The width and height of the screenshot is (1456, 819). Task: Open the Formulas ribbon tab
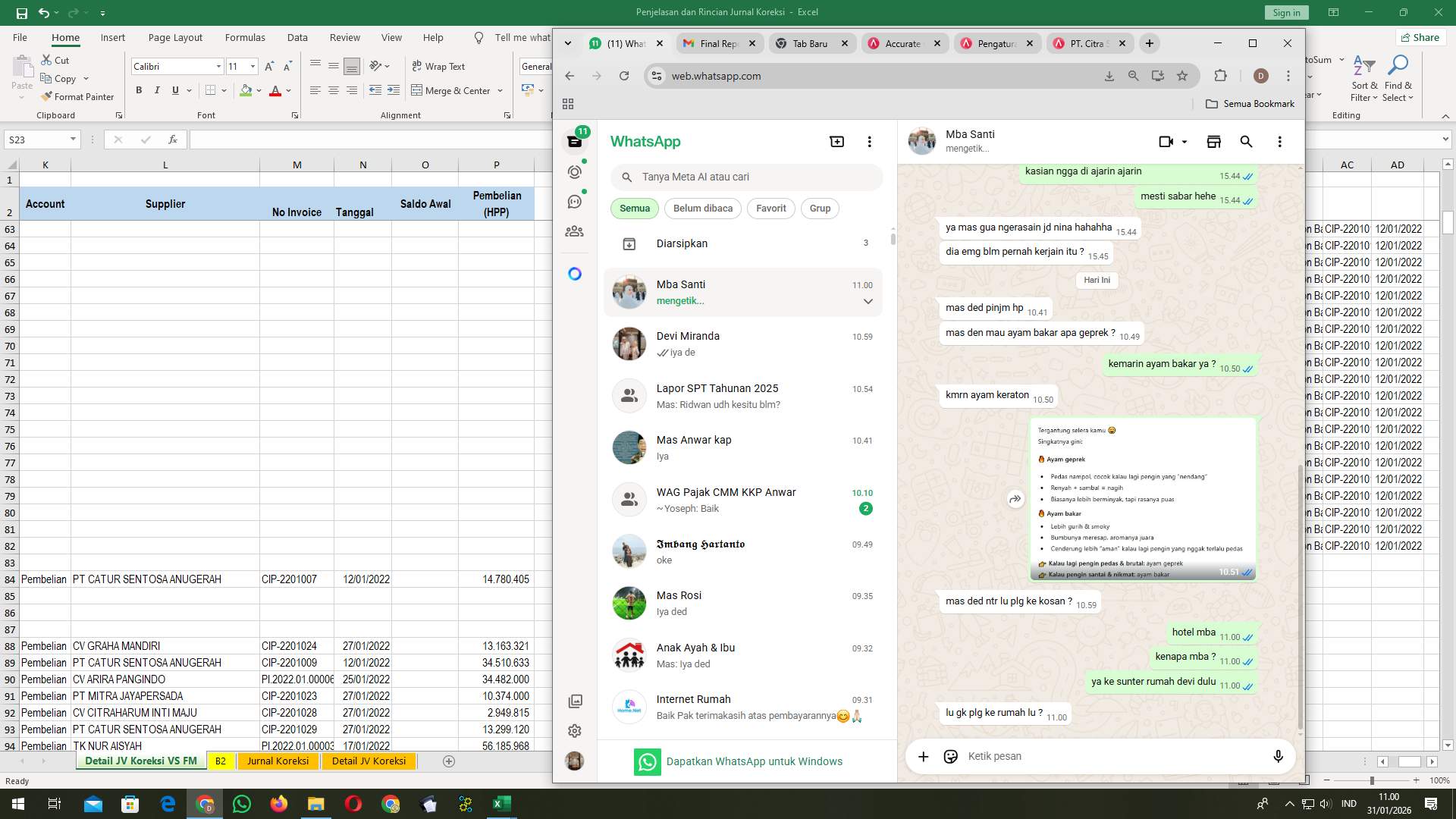[x=244, y=37]
